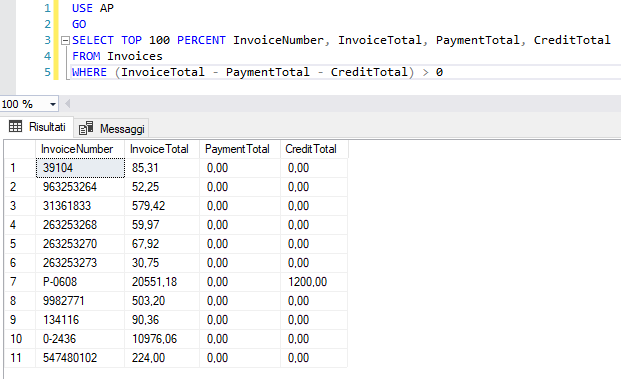The width and height of the screenshot is (621, 379).
Task: Open the 100 % zoom dropdown
Action: click(52, 105)
